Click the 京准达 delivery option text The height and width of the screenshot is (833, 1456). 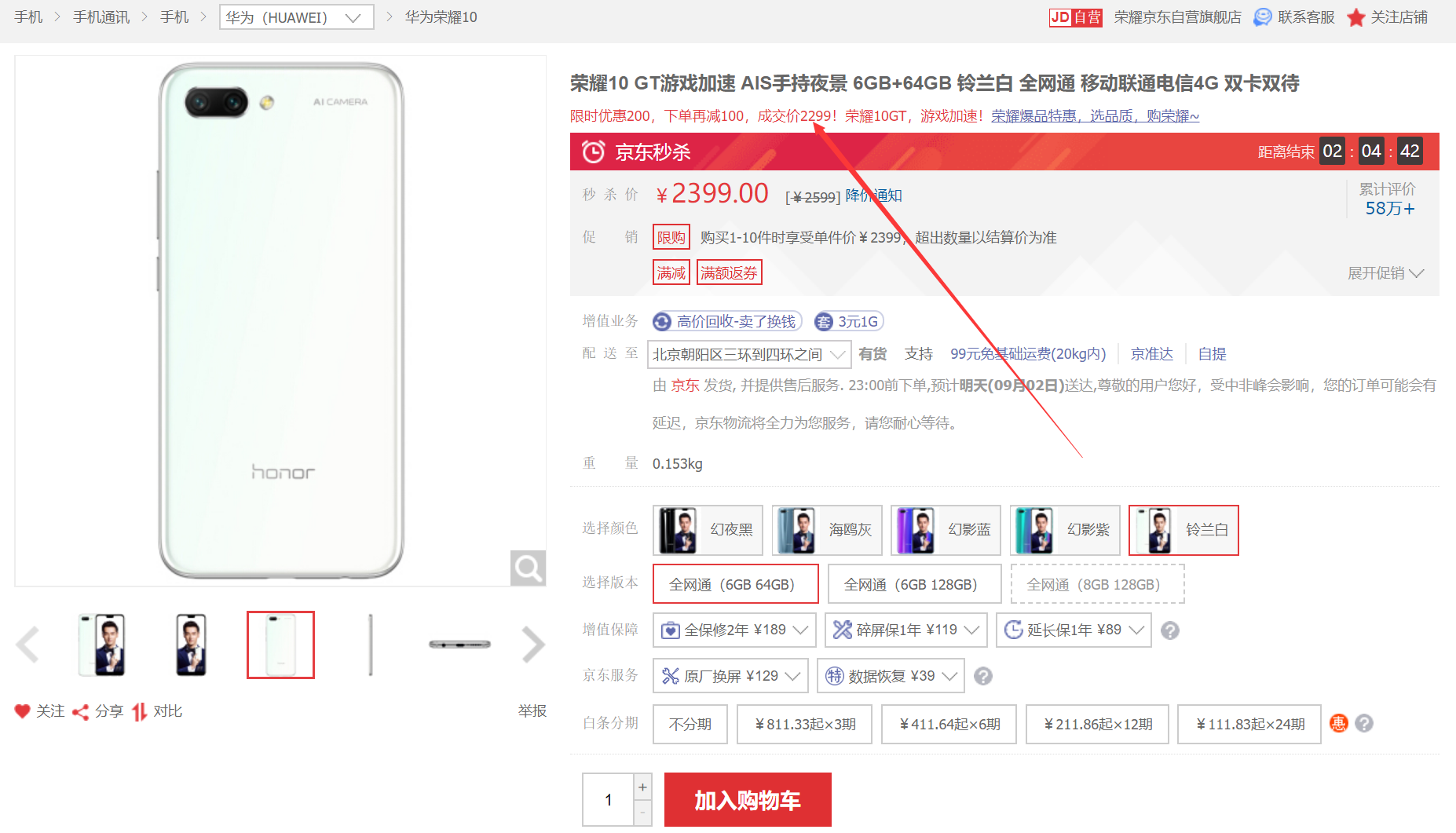point(1152,354)
